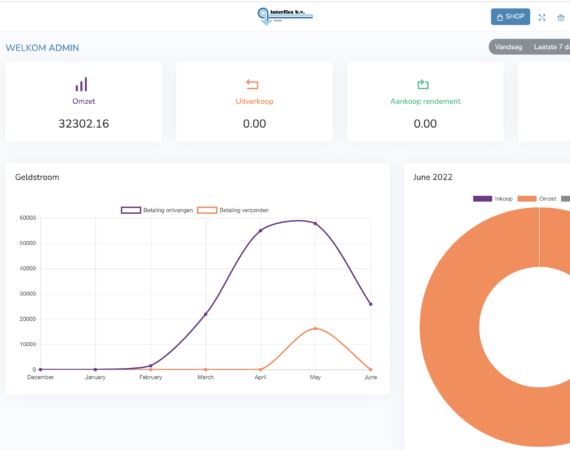The height and width of the screenshot is (450, 570).
Task: Click the orange Omzet donut segment
Action: (x=451, y=327)
